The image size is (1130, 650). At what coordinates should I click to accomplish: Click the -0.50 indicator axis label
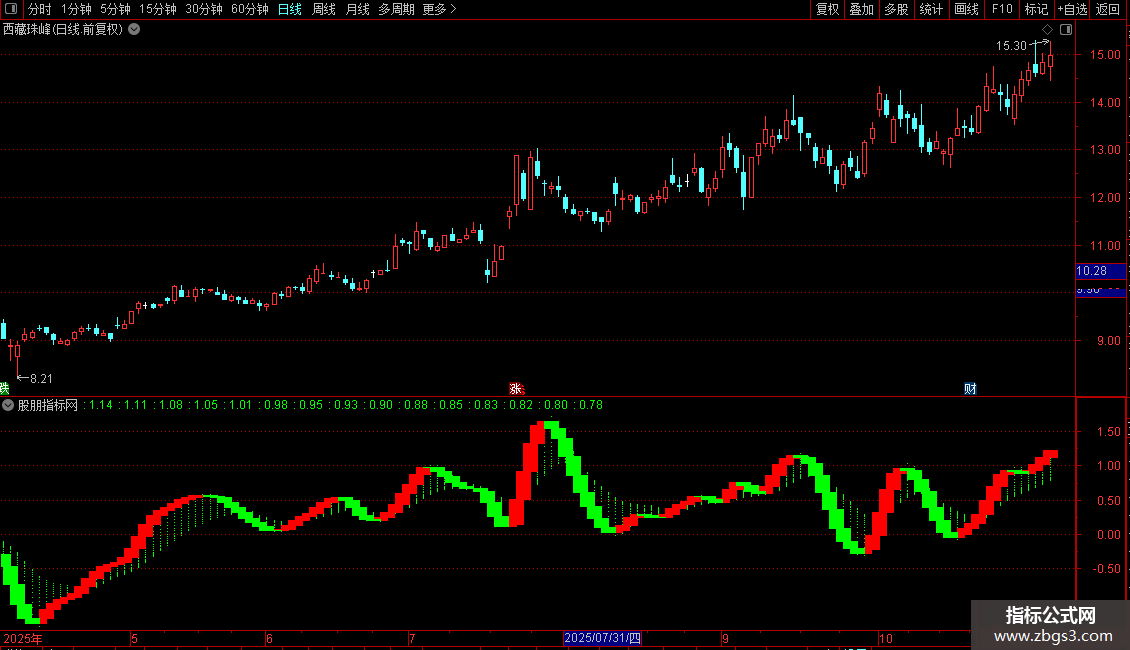click(1106, 569)
